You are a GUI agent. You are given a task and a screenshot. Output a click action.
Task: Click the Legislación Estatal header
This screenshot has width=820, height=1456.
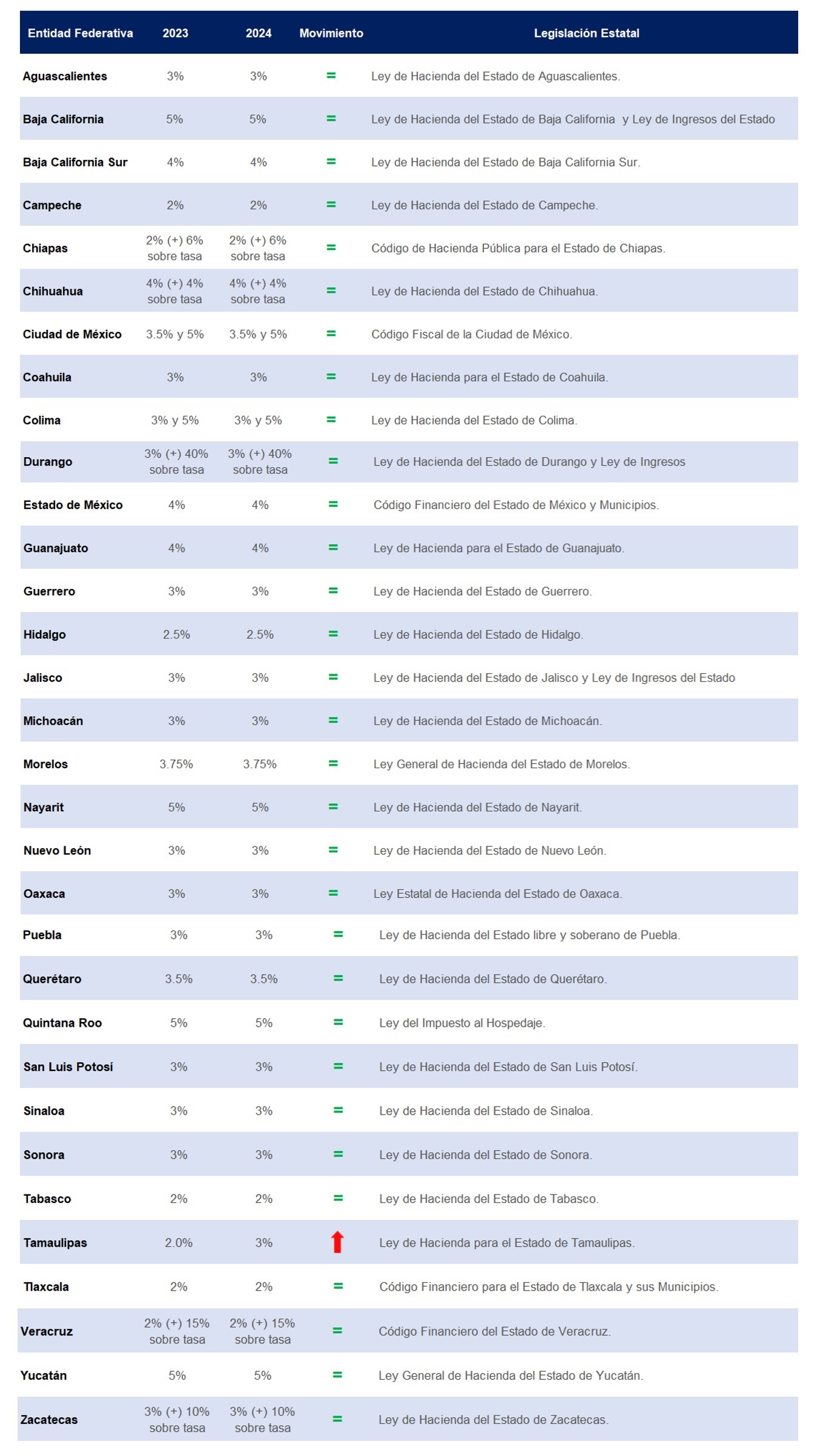[586, 33]
